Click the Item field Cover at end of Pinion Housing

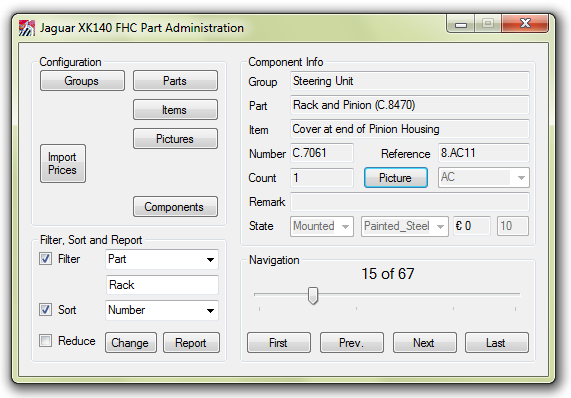pyautogui.click(x=410, y=129)
